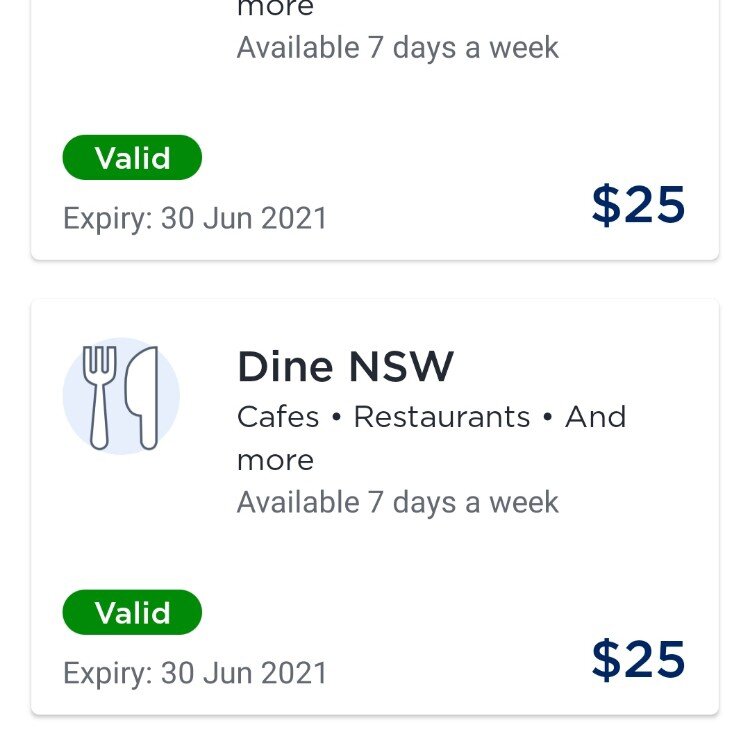Click the fork inside the Dine NSW icon

point(99,394)
